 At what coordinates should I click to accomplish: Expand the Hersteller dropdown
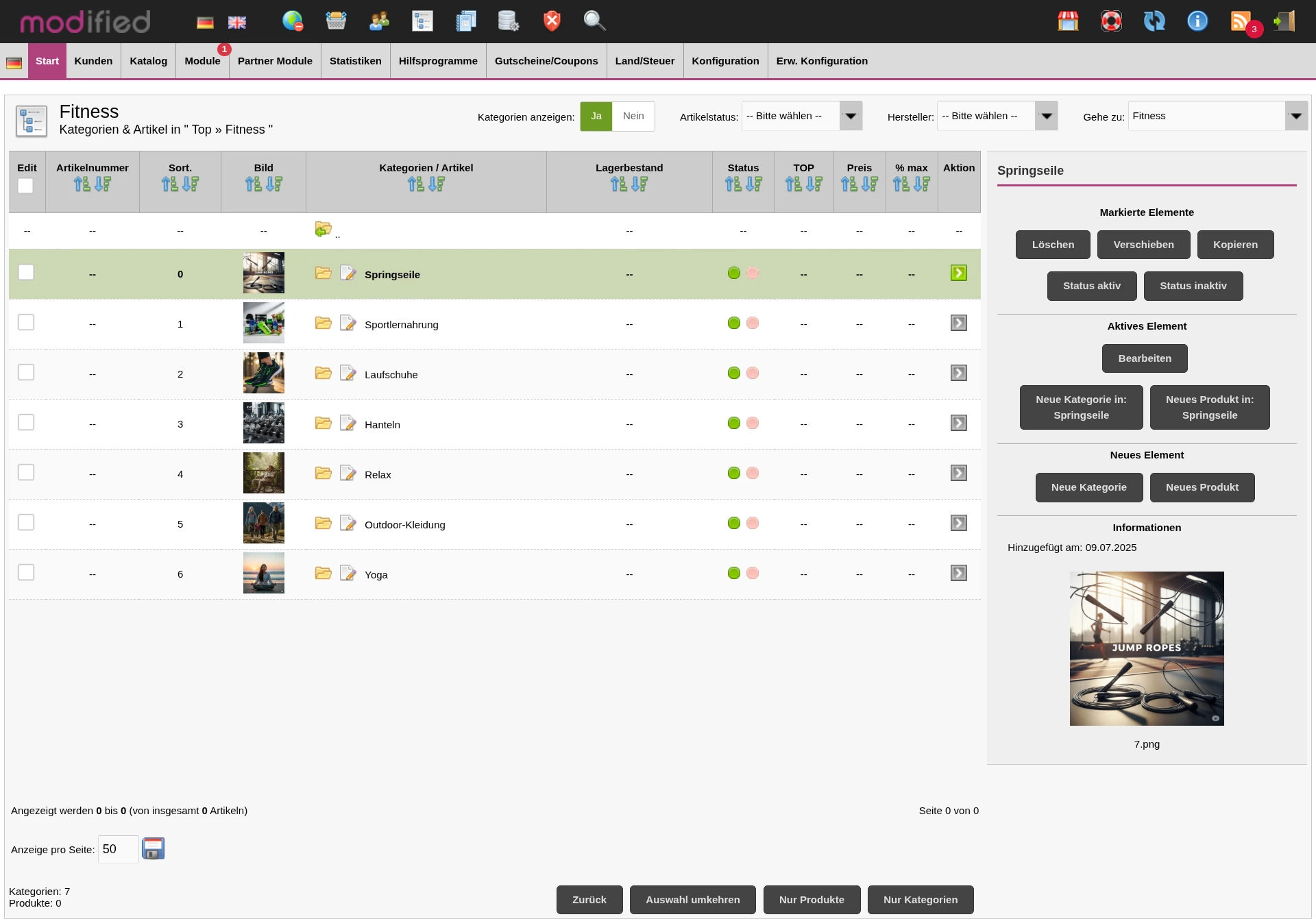tap(997, 117)
